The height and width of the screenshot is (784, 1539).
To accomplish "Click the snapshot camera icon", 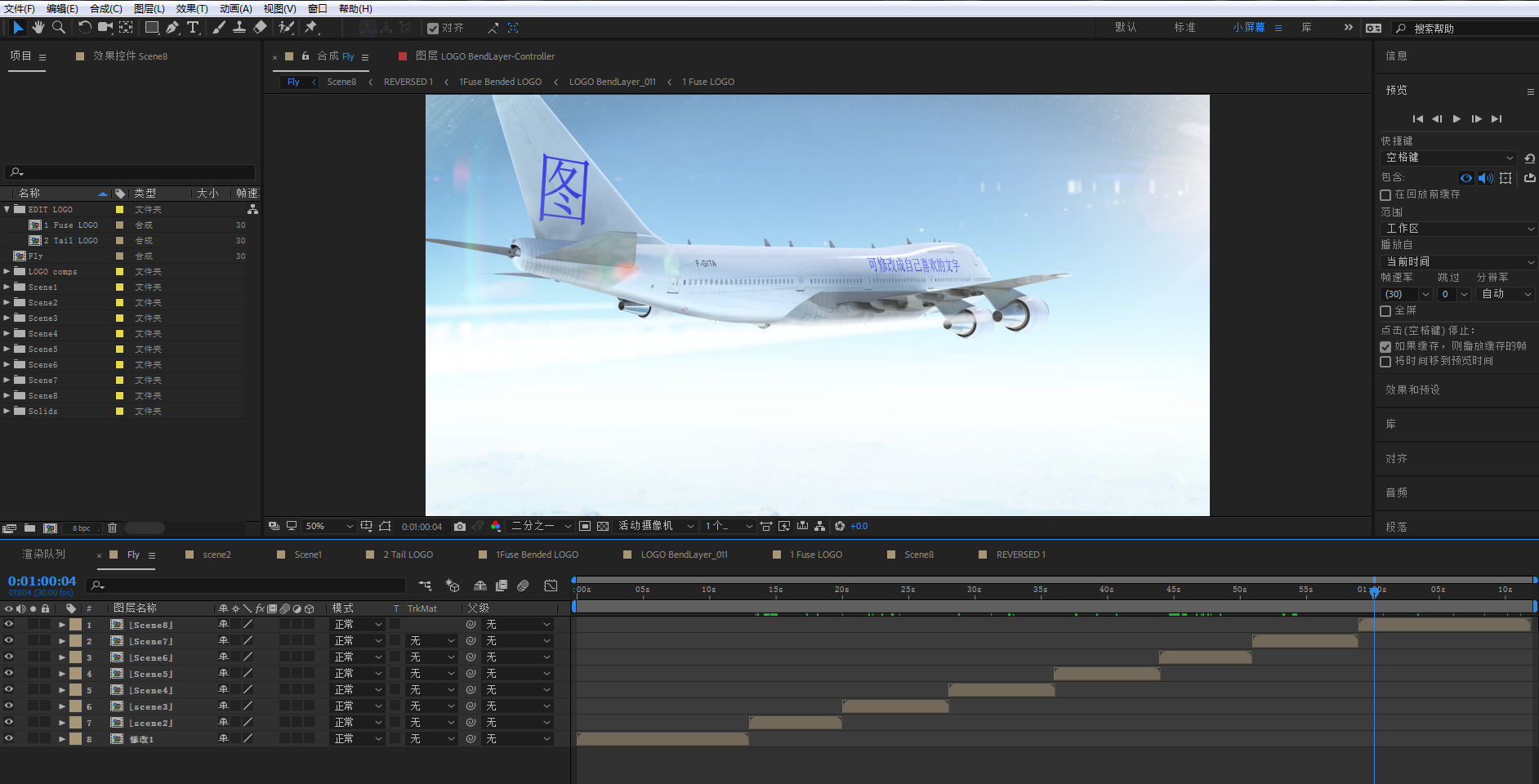I will click(460, 527).
